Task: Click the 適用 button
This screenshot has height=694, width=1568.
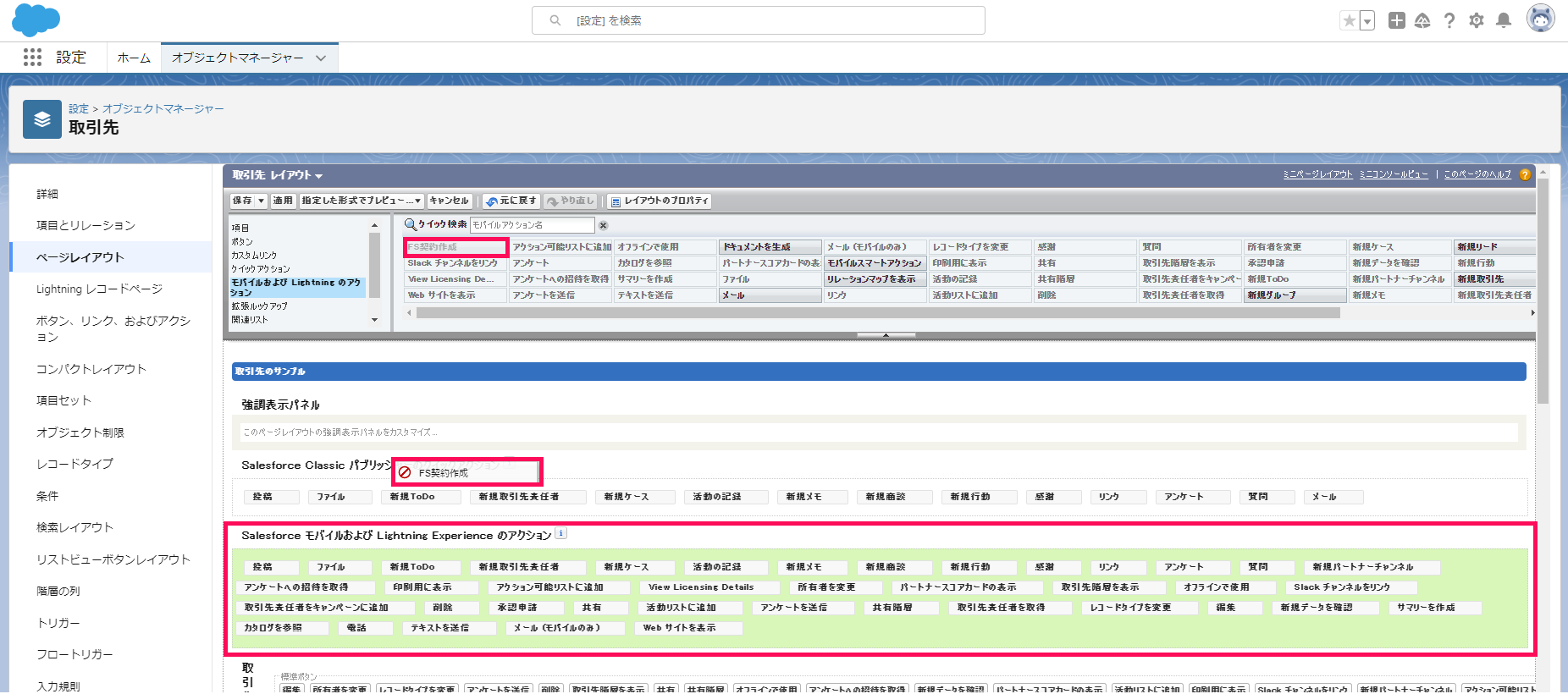Action: pos(283,201)
